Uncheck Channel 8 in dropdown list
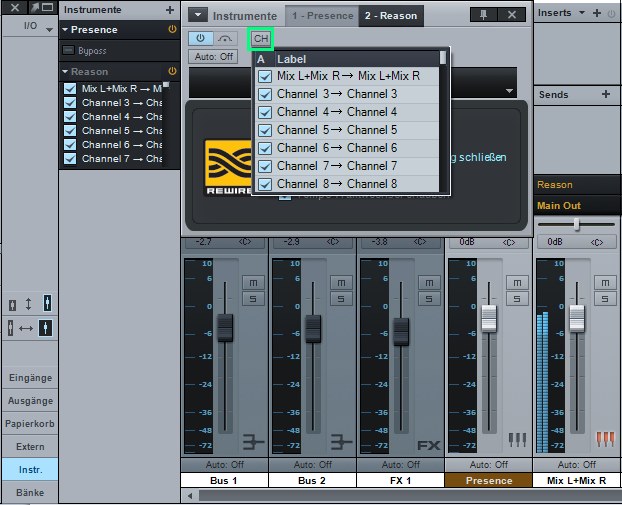The width and height of the screenshot is (622, 505). pos(265,184)
